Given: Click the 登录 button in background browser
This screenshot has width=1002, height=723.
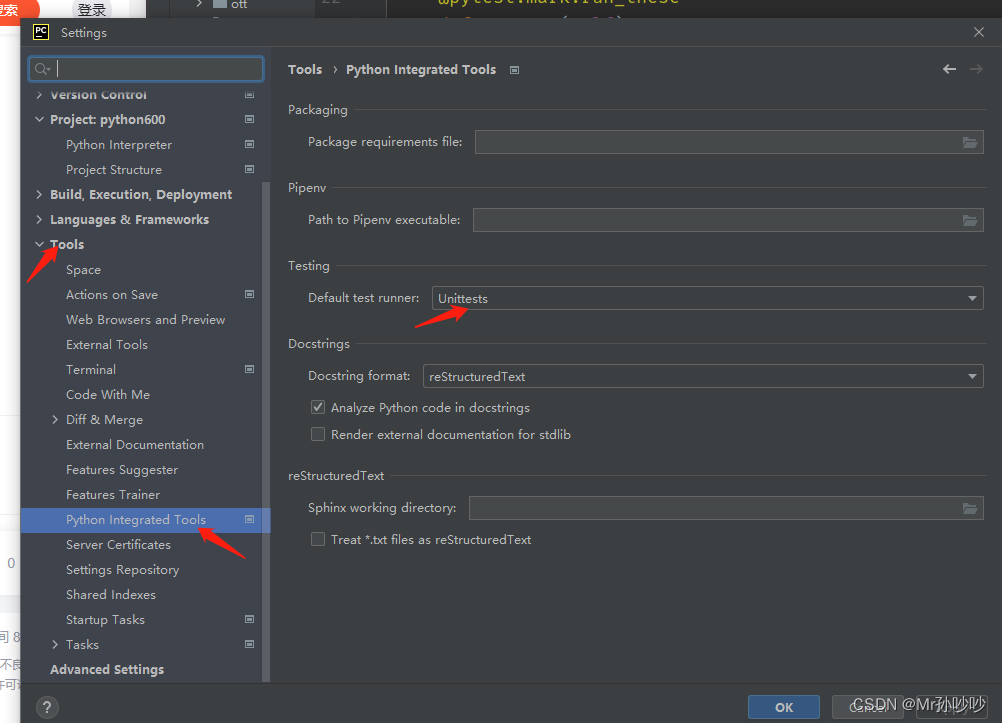Looking at the screenshot, I should click(91, 9).
